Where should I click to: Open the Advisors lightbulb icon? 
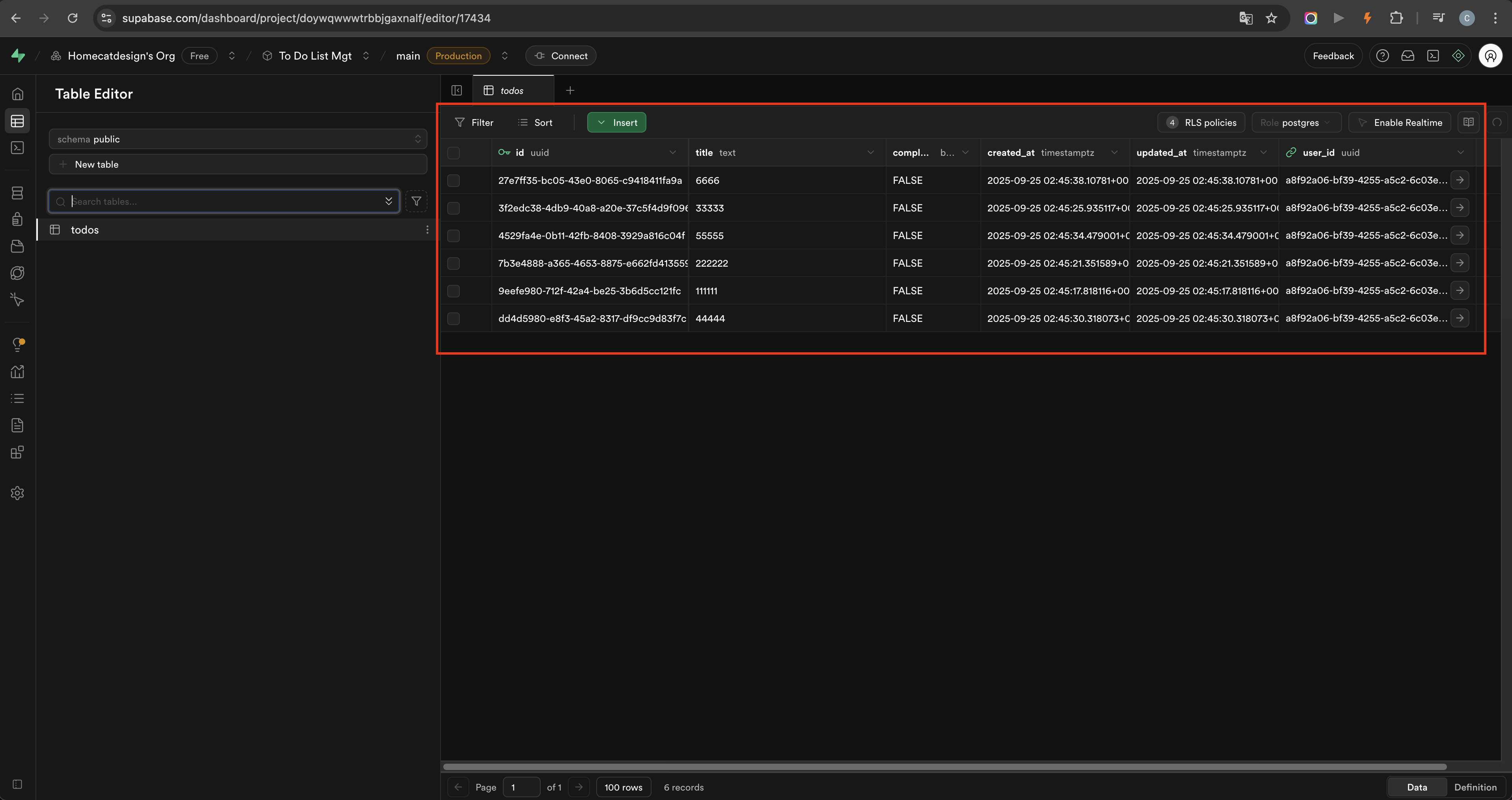pyautogui.click(x=18, y=345)
